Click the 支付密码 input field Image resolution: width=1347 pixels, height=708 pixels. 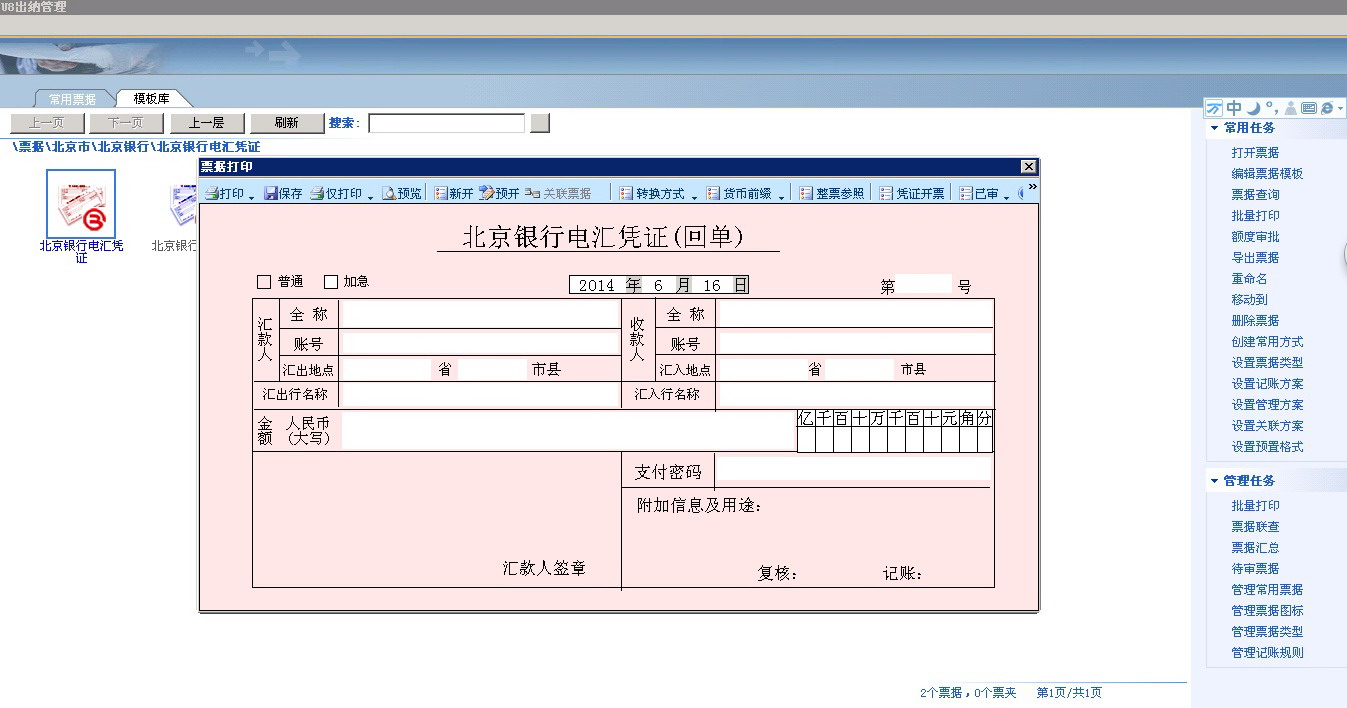[852, 470]
